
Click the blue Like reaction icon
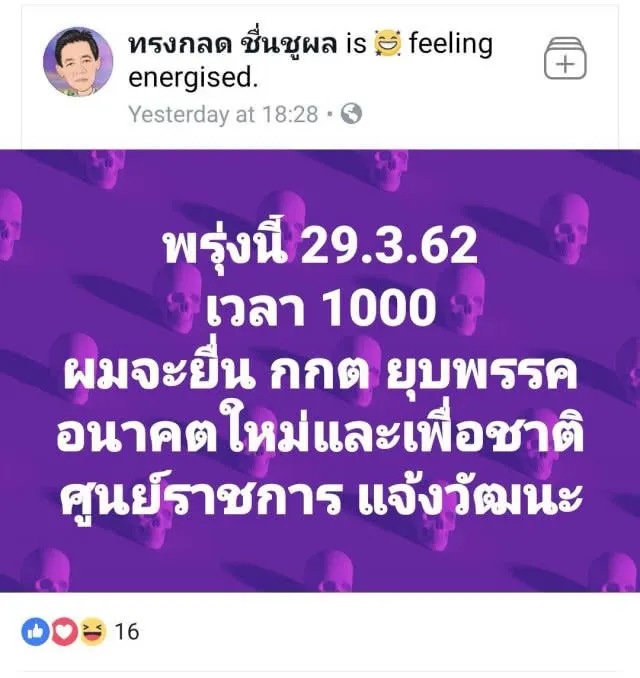(35, 631)
